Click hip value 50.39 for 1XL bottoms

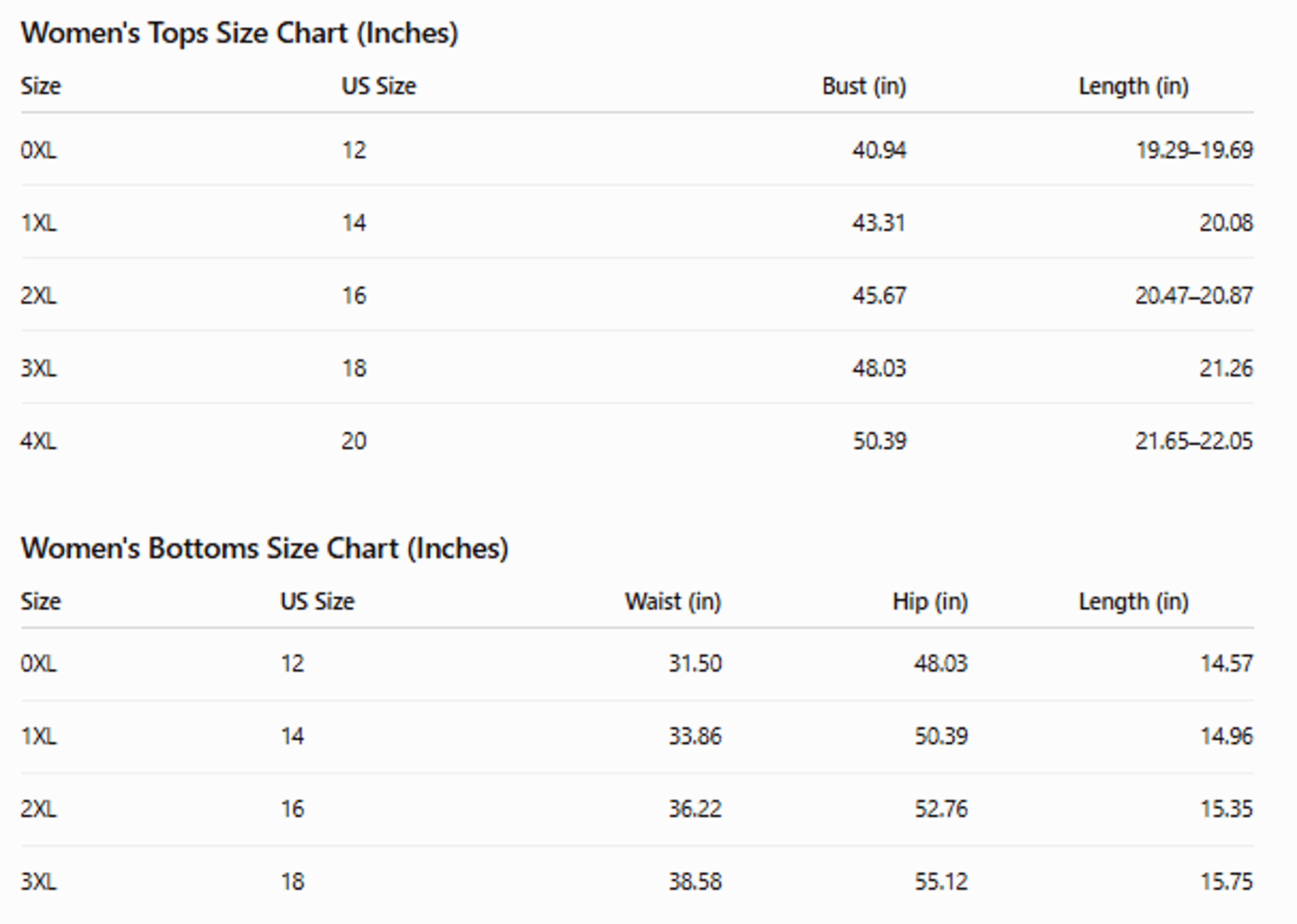click(x=941, y=736)
